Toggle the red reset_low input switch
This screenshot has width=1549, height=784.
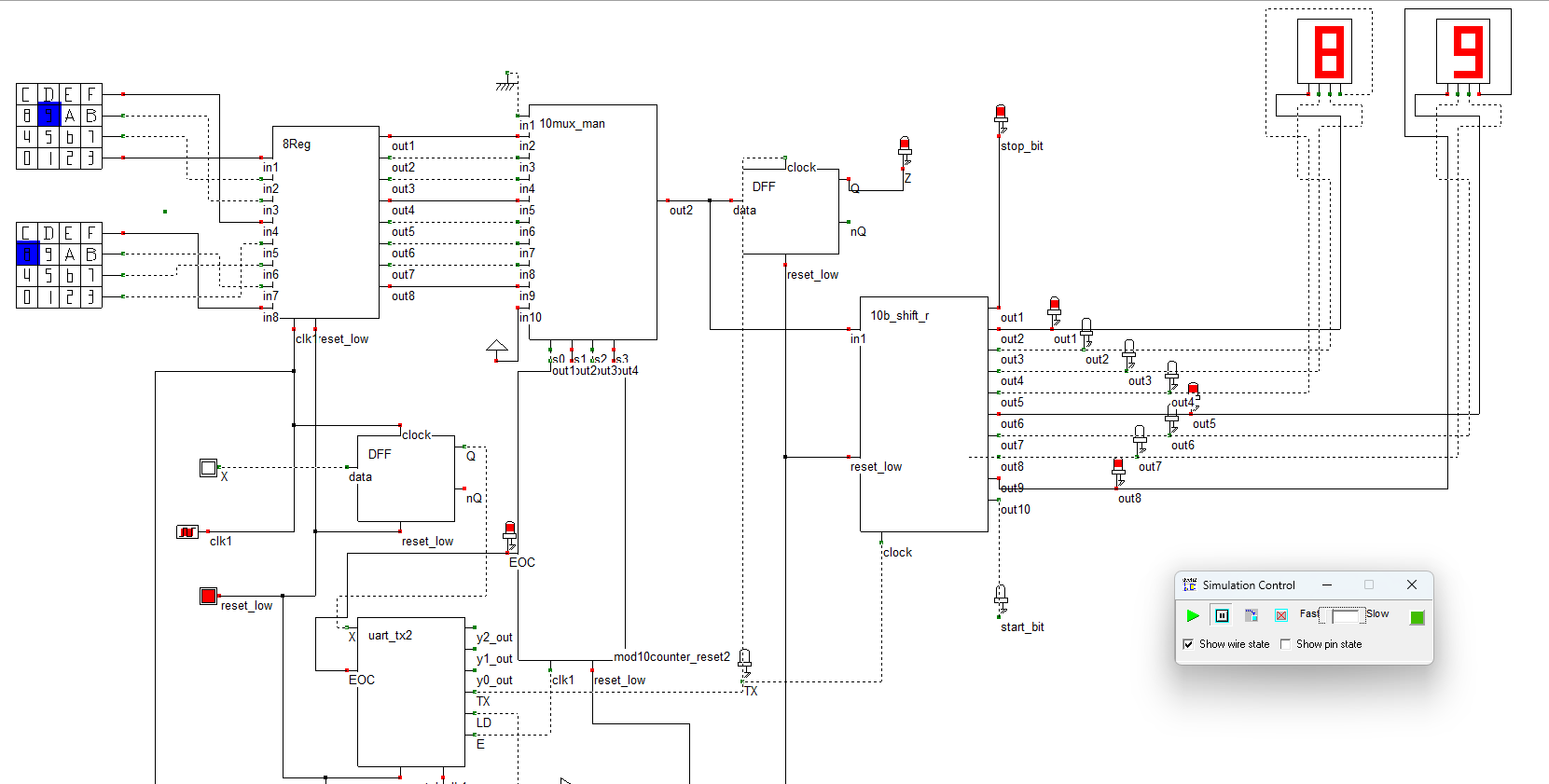pyautogui.click(x=209, y=596)
